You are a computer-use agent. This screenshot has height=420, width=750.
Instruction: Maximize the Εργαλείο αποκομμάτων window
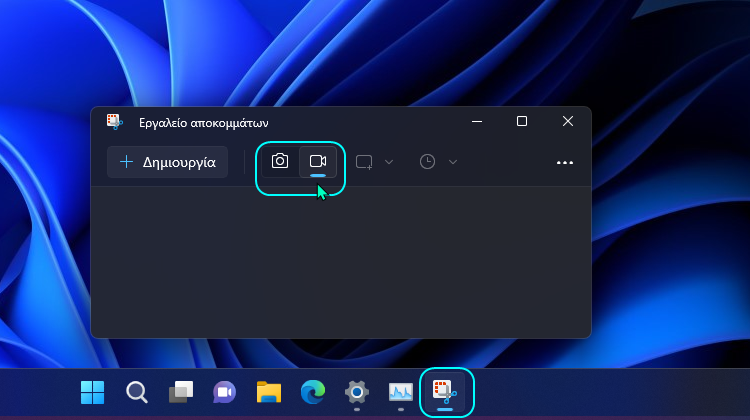[x=522, y=121]
